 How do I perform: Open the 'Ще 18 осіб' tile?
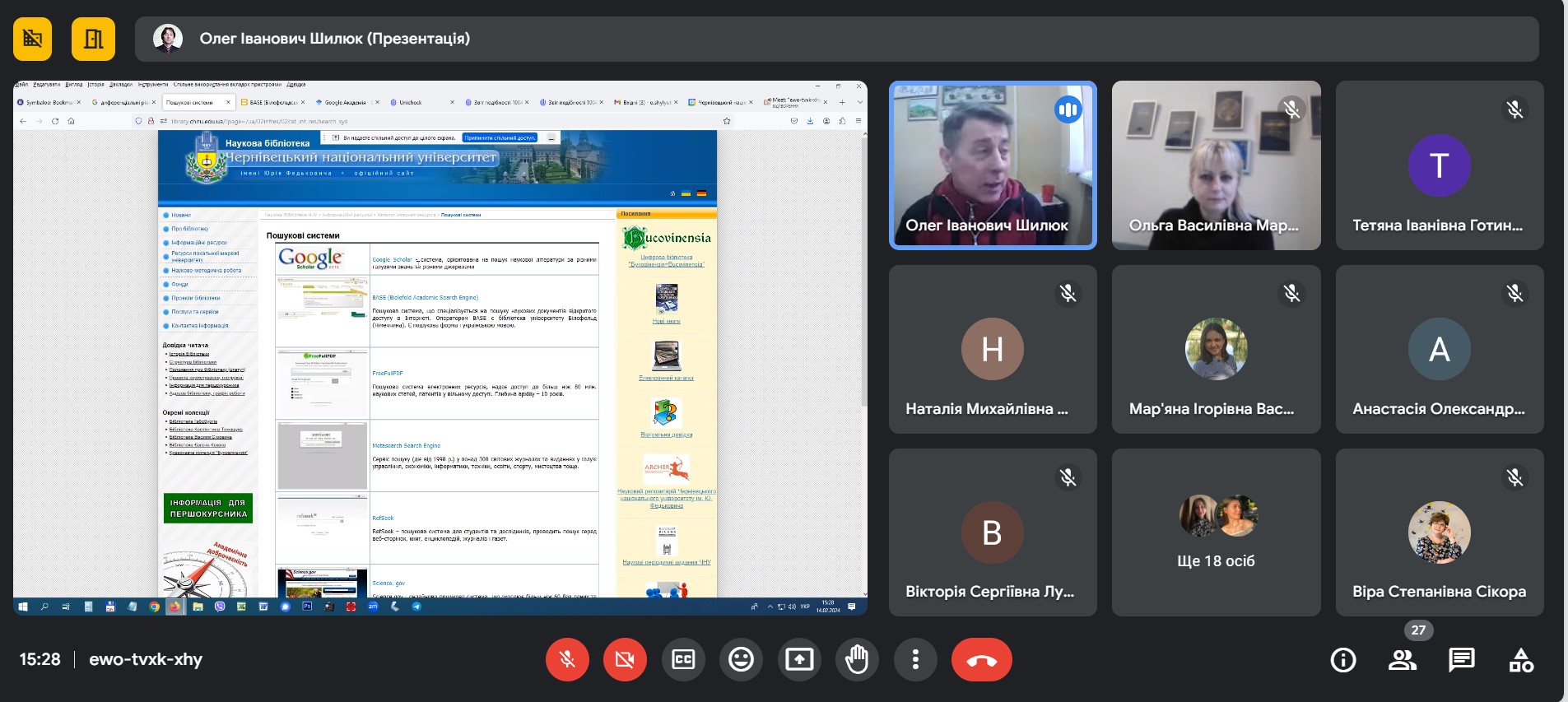point(1216,532)
